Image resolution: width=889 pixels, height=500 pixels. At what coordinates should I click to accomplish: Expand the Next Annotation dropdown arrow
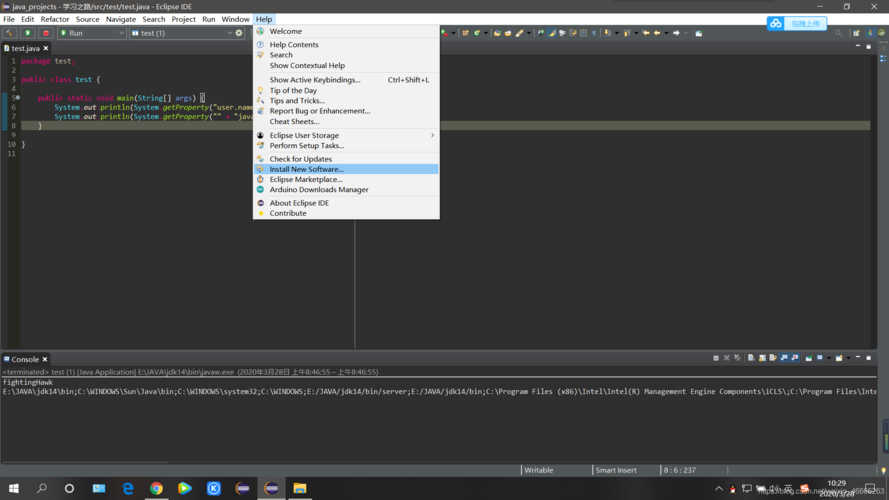coord(617,33)
